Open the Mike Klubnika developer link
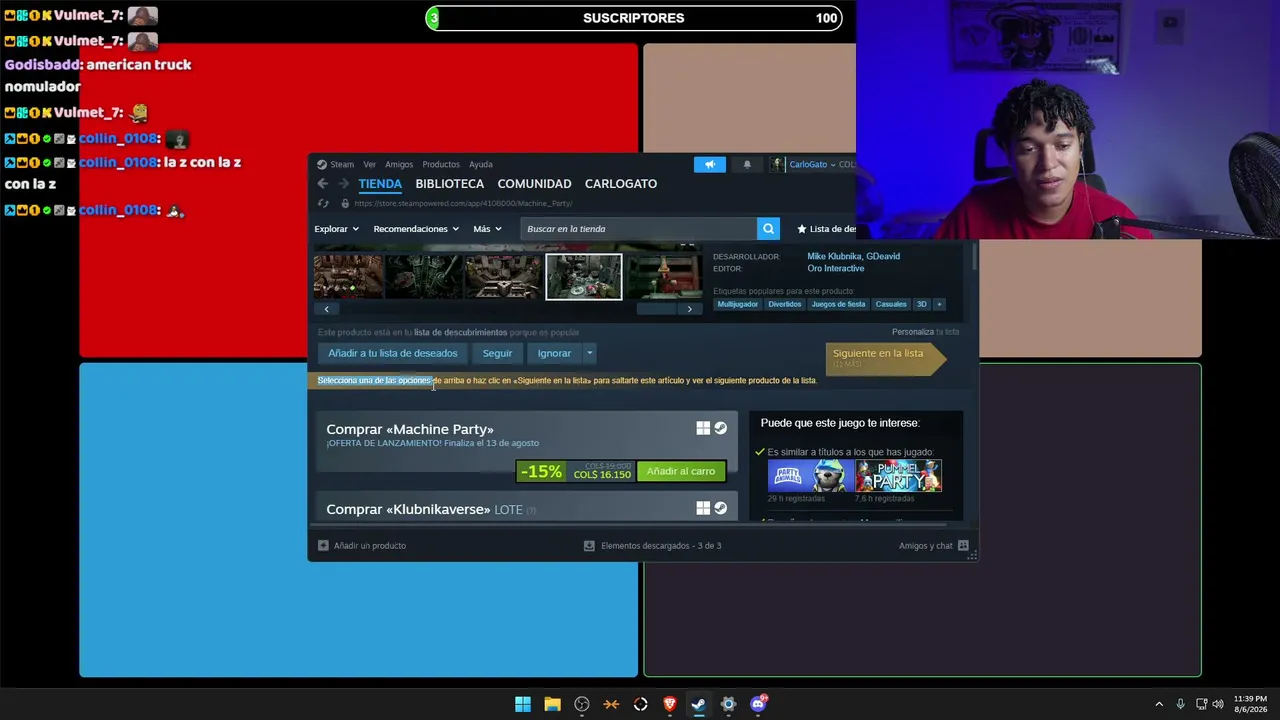The width and height of the screenshot is (1280, 720). pos(834,257)
